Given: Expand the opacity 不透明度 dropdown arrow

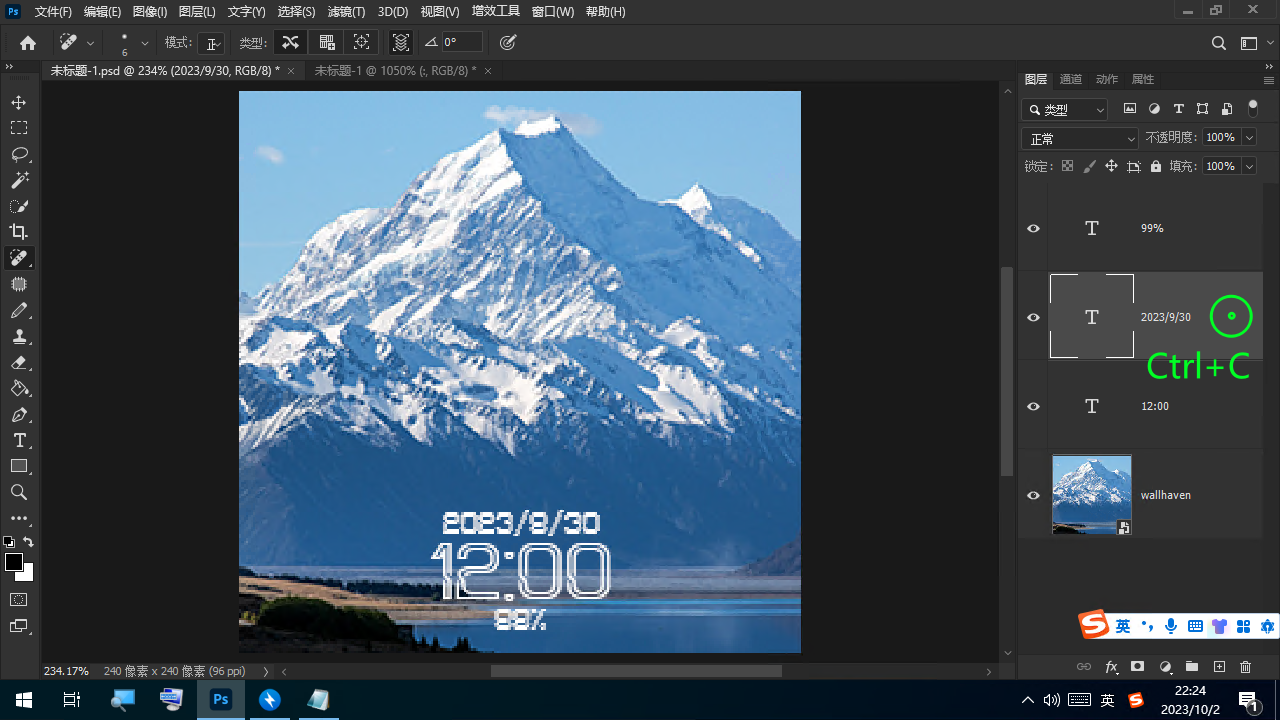Looking at the screenshot, I should pos(1249,138).
